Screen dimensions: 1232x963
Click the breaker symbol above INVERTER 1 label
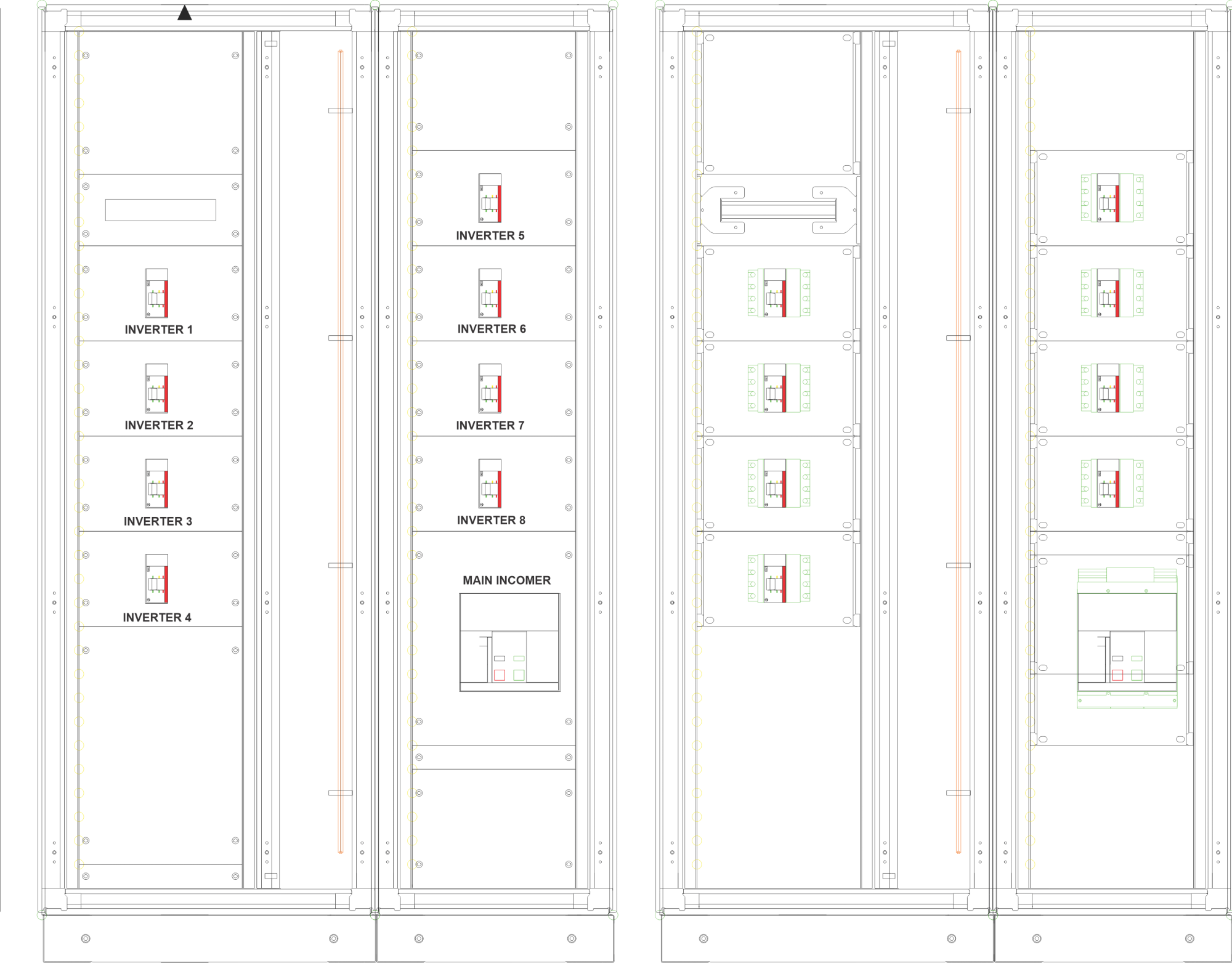point(156,293)
